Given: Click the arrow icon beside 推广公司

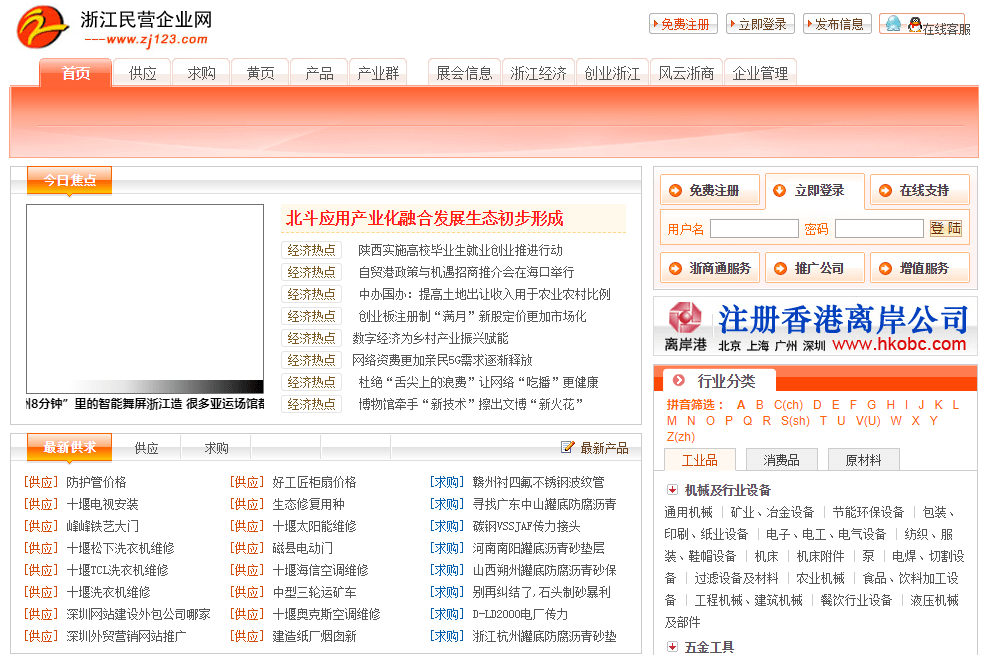Looking at the screenshot, I should point(779,268).
